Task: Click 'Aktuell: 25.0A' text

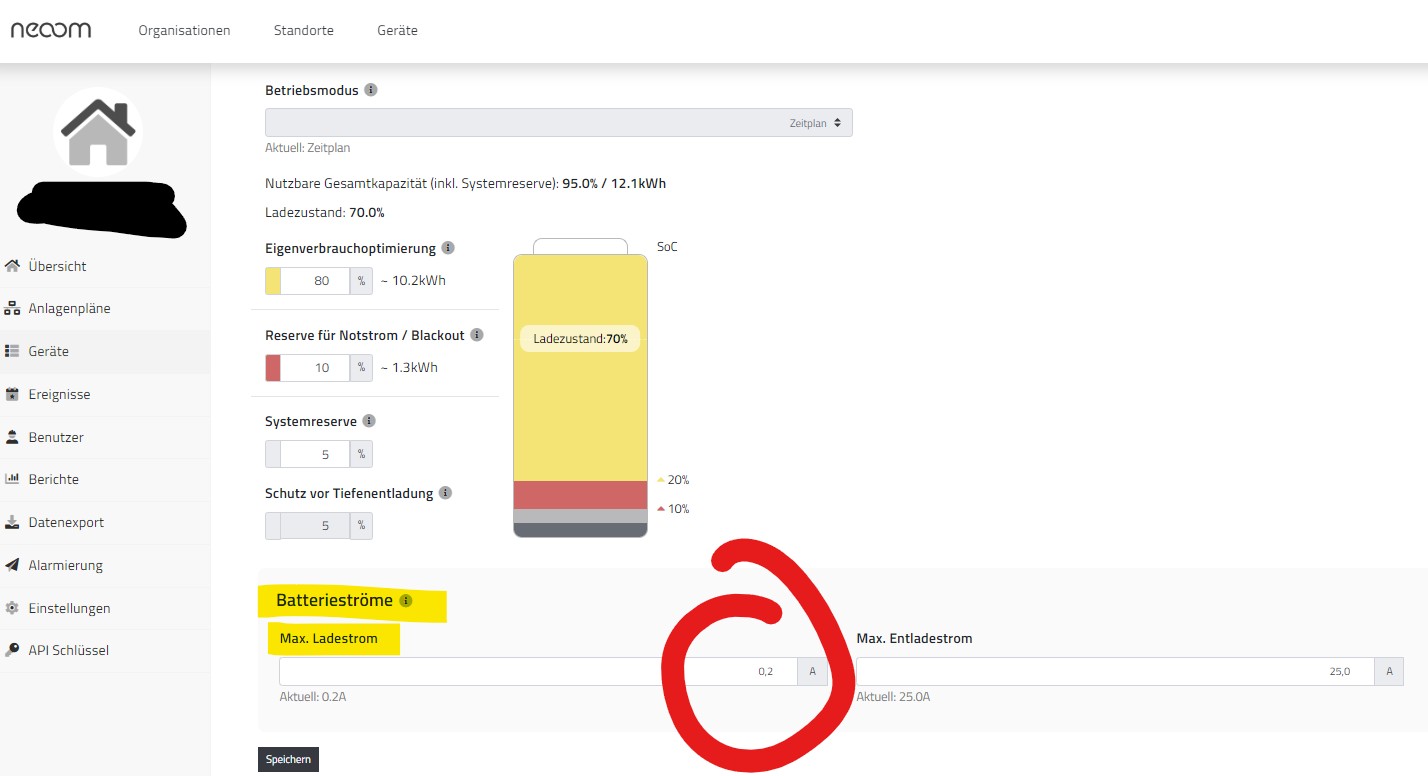Action: point(893,696)
